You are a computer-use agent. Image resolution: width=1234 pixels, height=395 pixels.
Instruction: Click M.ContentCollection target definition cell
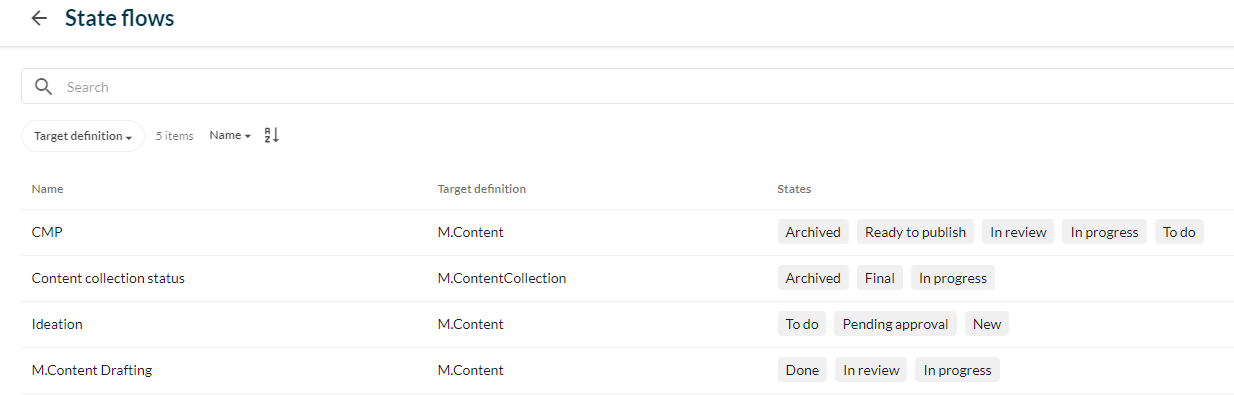click(x=502, y=278)
